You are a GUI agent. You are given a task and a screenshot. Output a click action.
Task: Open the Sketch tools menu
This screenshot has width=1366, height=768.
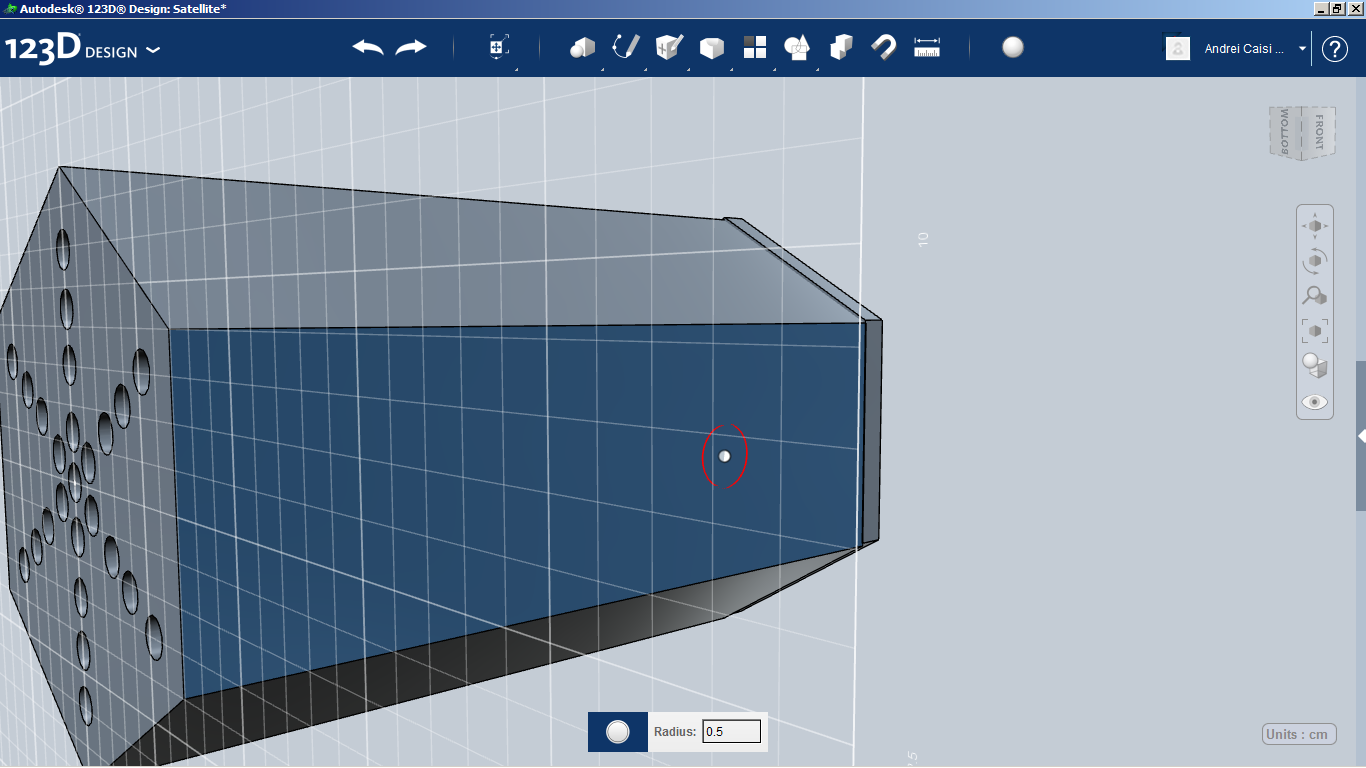pyautogui.click(x=626, y=47)
